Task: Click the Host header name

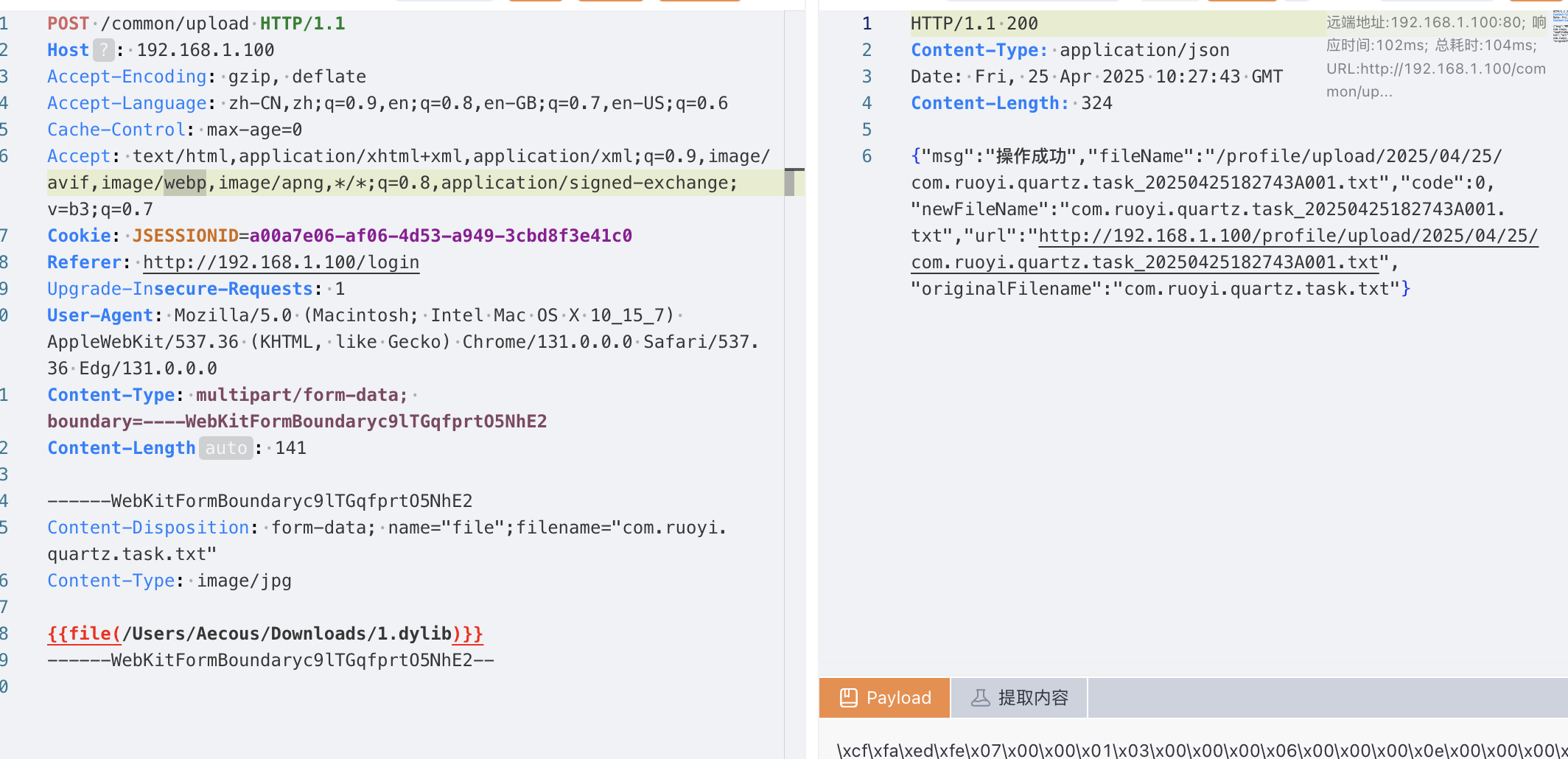Action: pos(68,50)
